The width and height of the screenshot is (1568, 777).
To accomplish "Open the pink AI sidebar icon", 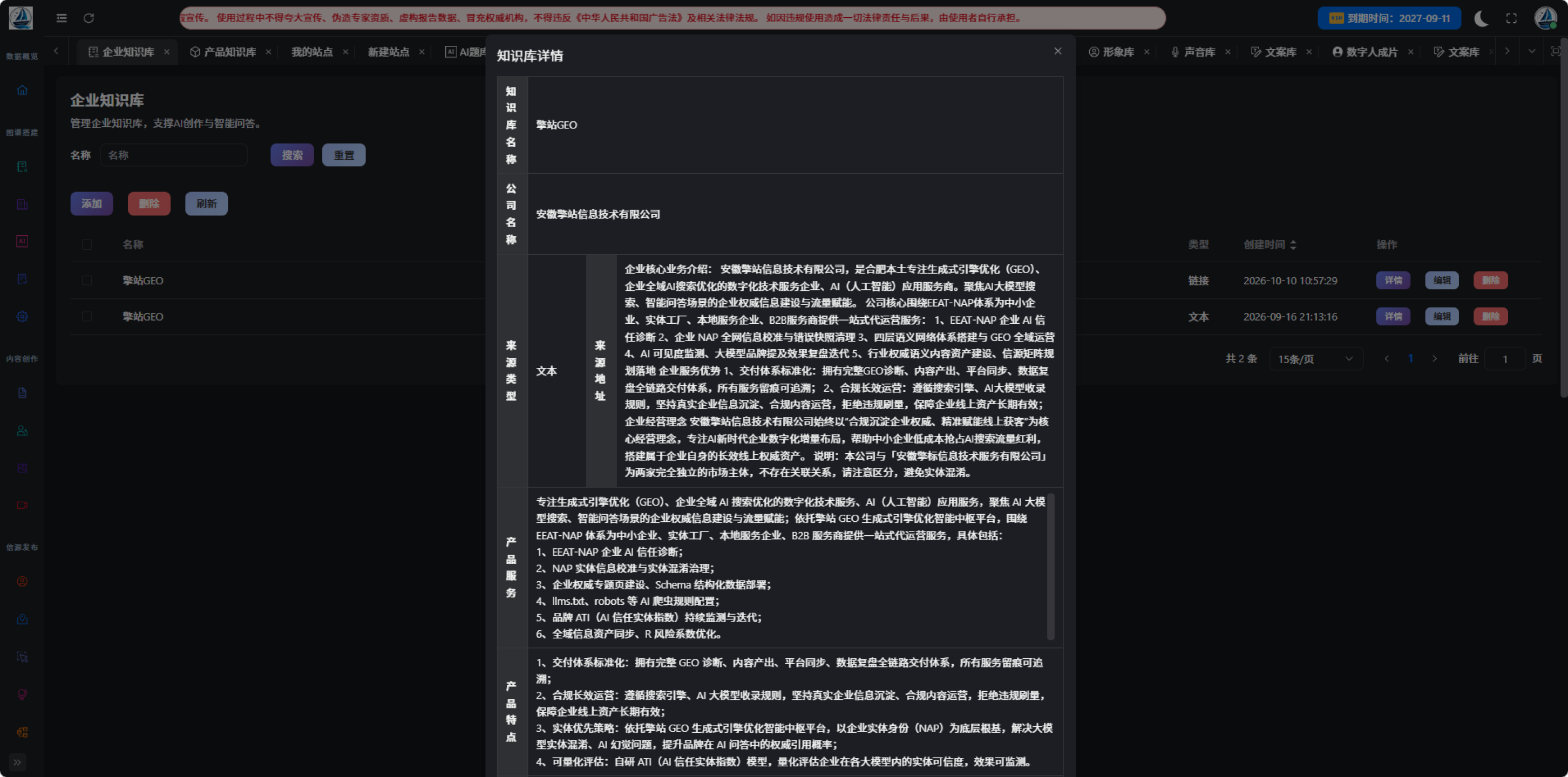I will [22, 241].
